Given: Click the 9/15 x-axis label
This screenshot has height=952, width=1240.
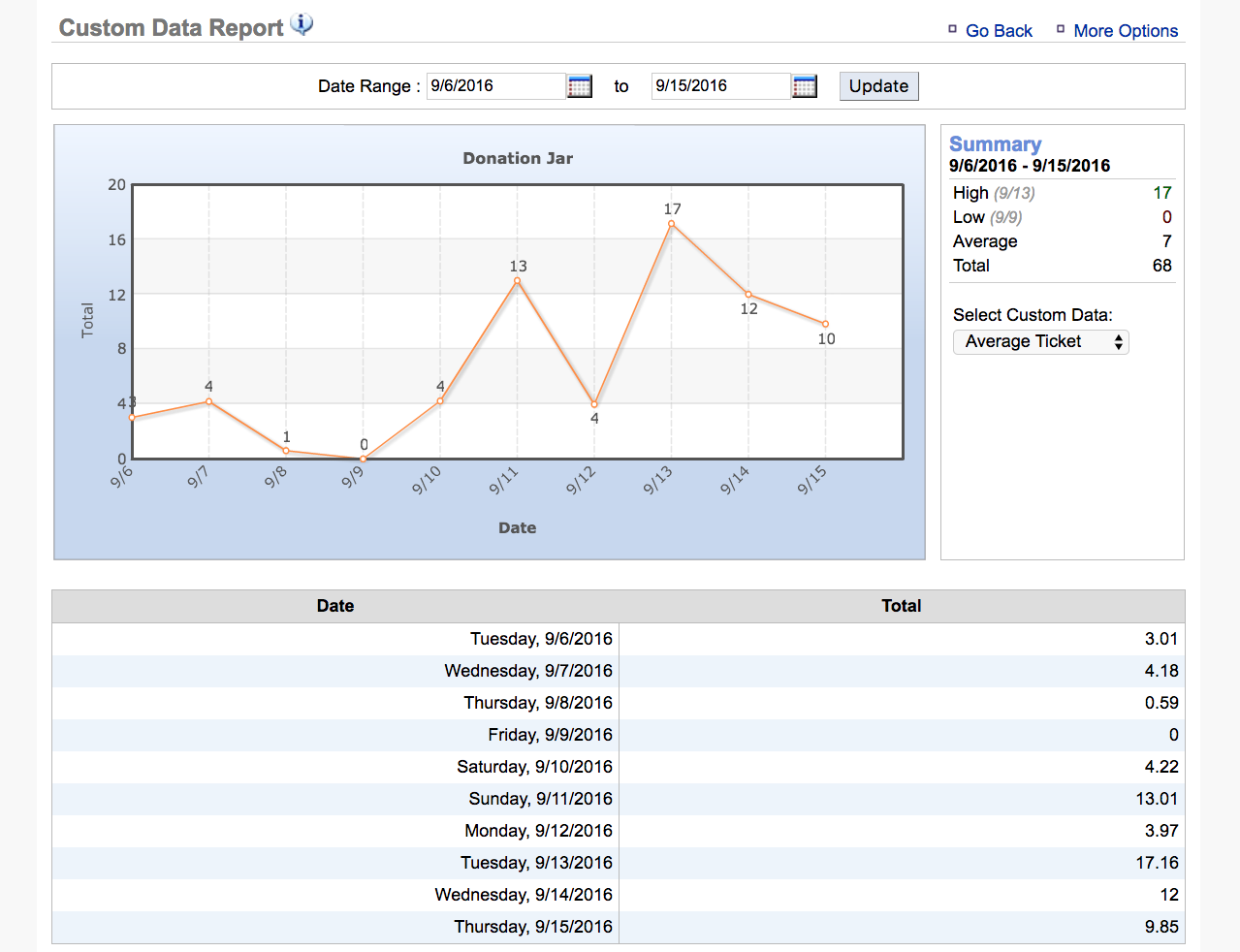Looking at the screenshot, I should 811,481.
